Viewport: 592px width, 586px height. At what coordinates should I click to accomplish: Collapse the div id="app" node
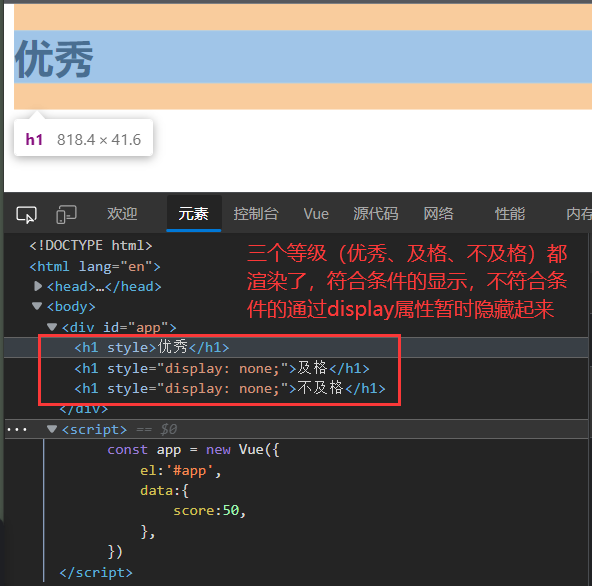point(52,326)
